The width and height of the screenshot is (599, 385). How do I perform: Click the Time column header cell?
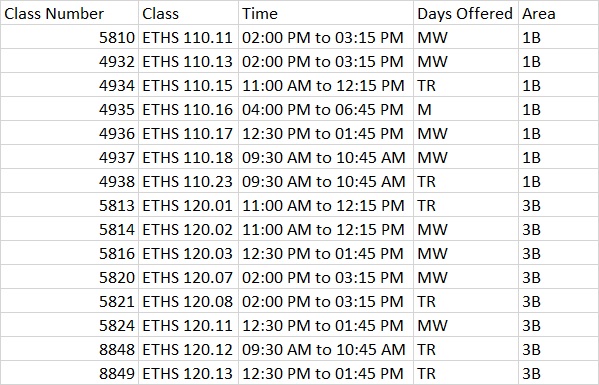click(x=325, y=13)
